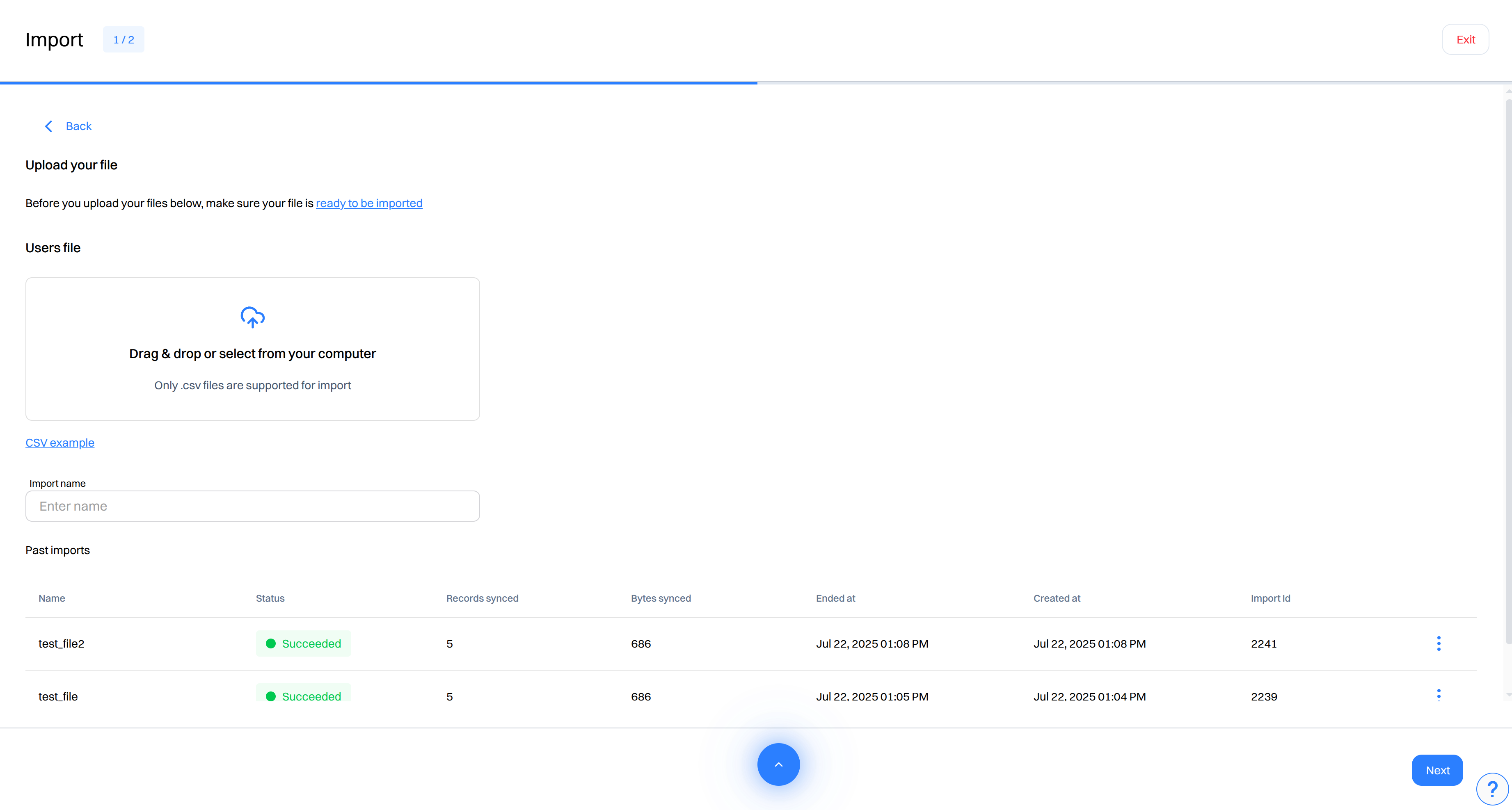Click Succeeded status badge for test_file
This screenshot has width=1512, height=810.
304,693
